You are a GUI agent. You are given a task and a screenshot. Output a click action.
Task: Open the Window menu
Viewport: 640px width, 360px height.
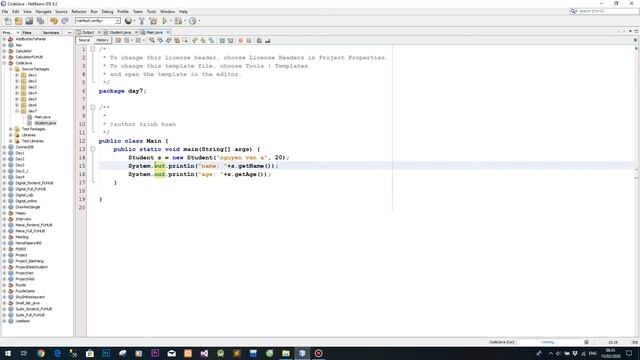[x=167, y=11]
